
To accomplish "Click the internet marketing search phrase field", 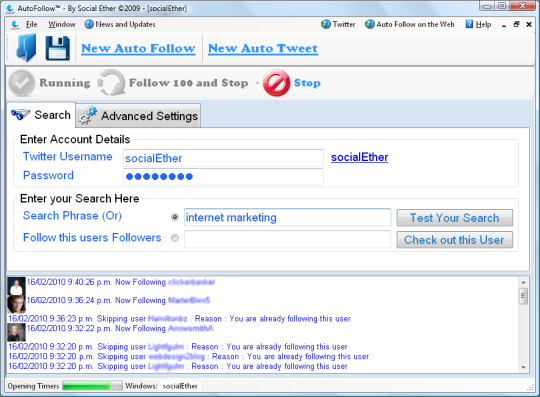I will (288, 217).
